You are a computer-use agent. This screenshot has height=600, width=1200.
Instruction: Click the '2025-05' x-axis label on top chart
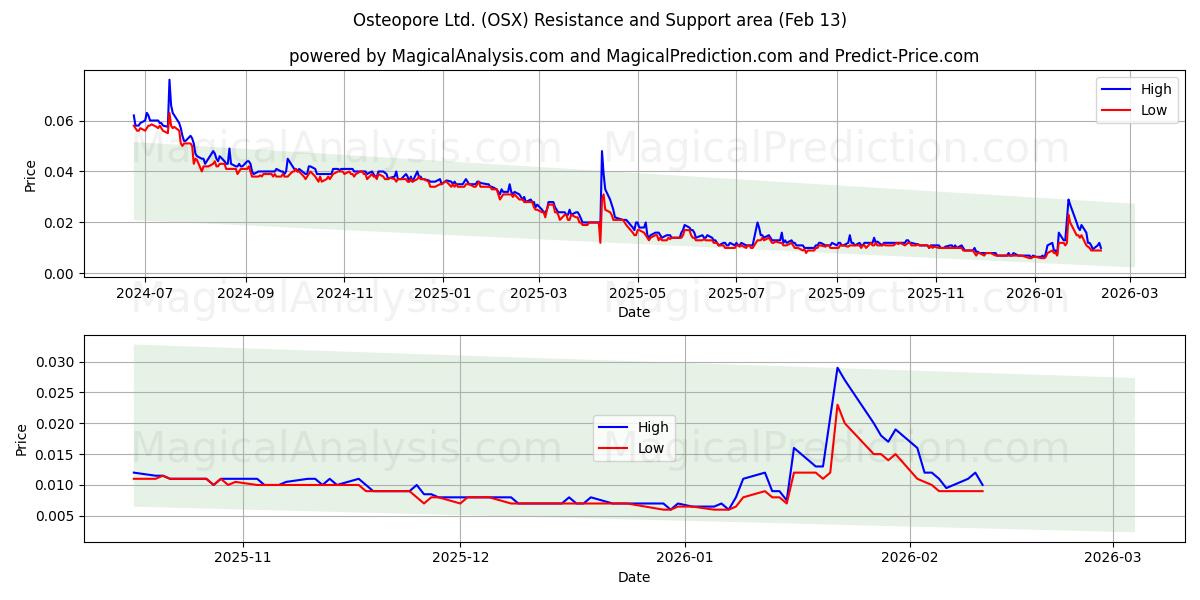637,293
